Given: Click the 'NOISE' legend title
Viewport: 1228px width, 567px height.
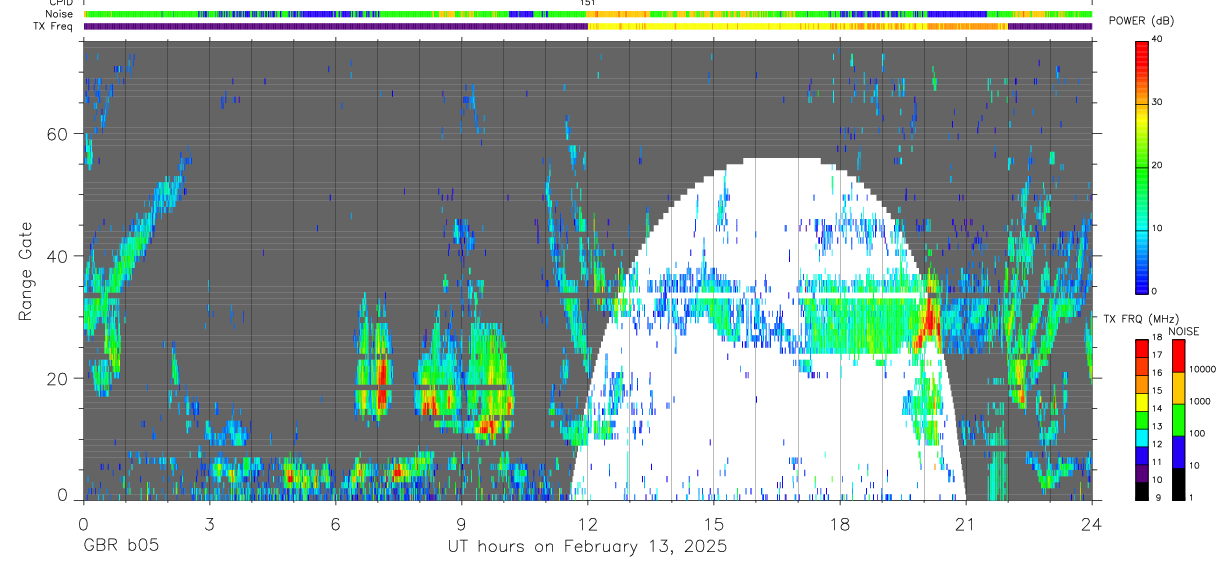Looking at the screenshot, I should tap(1183, 331).
